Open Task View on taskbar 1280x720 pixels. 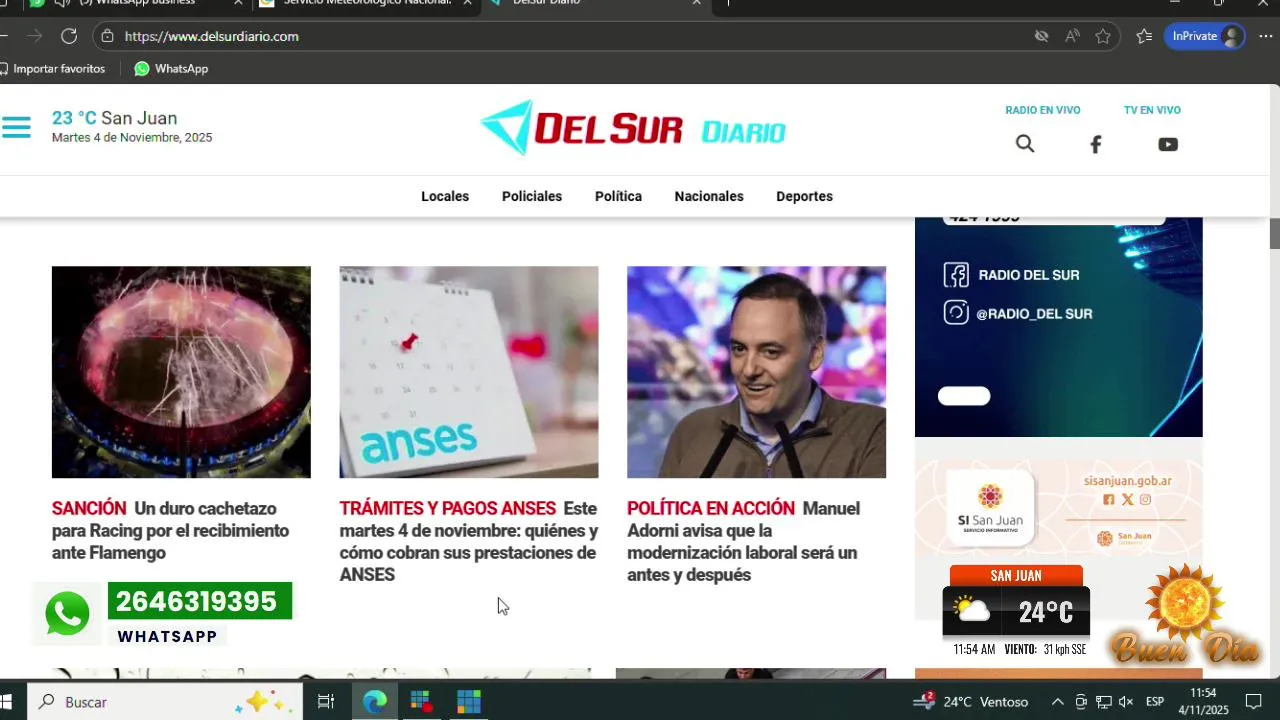point(326,702)
